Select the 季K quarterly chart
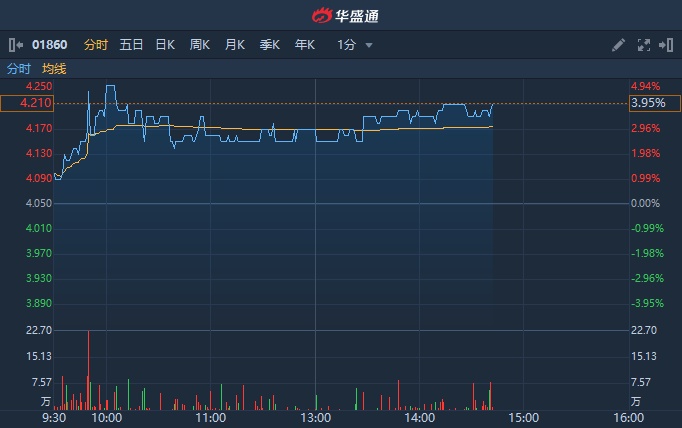Image resolution: width=682 pixels, height=428 pixels. tap(270, 45)
